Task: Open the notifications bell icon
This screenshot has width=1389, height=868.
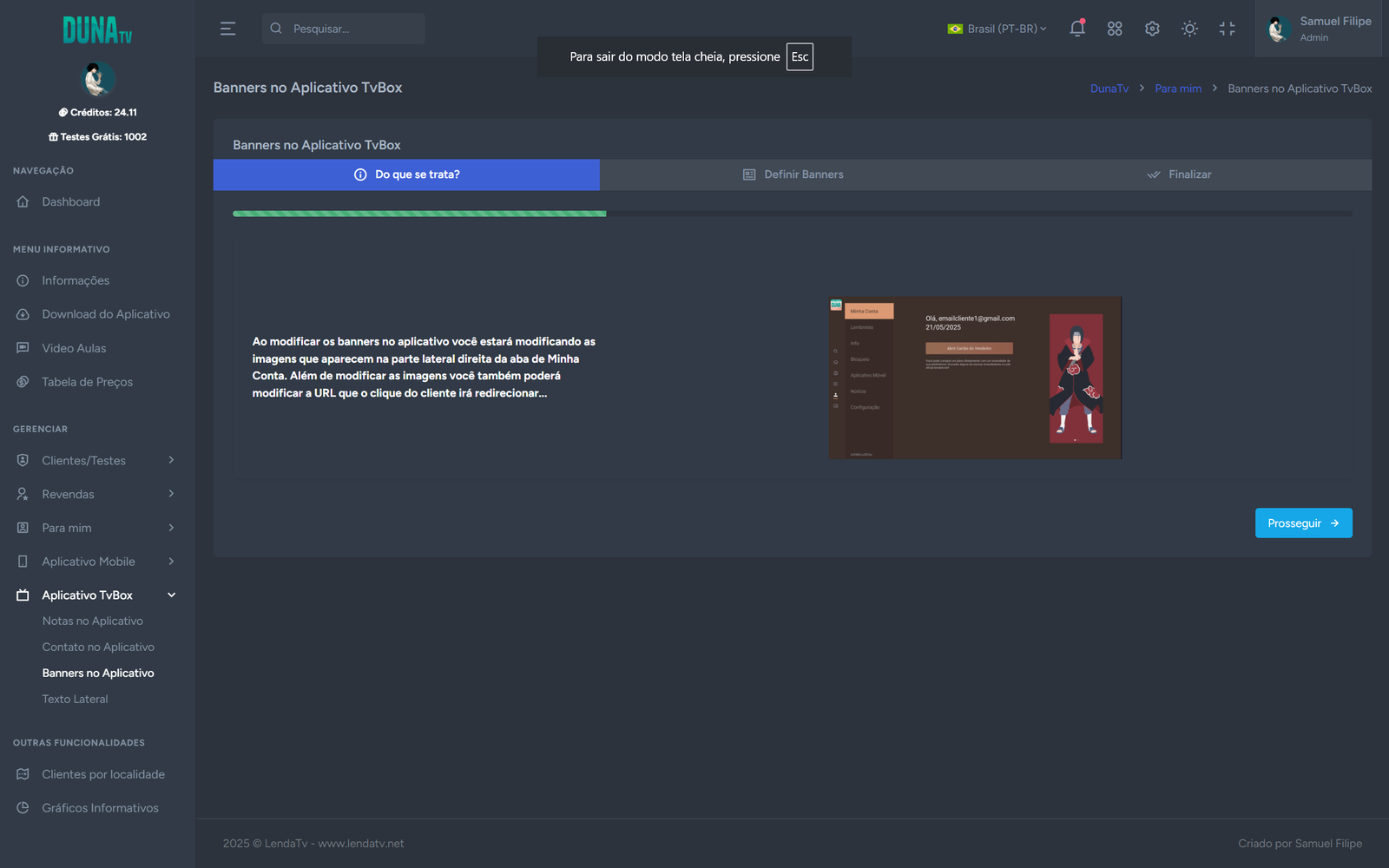Action: click(x=1077, y=28)
